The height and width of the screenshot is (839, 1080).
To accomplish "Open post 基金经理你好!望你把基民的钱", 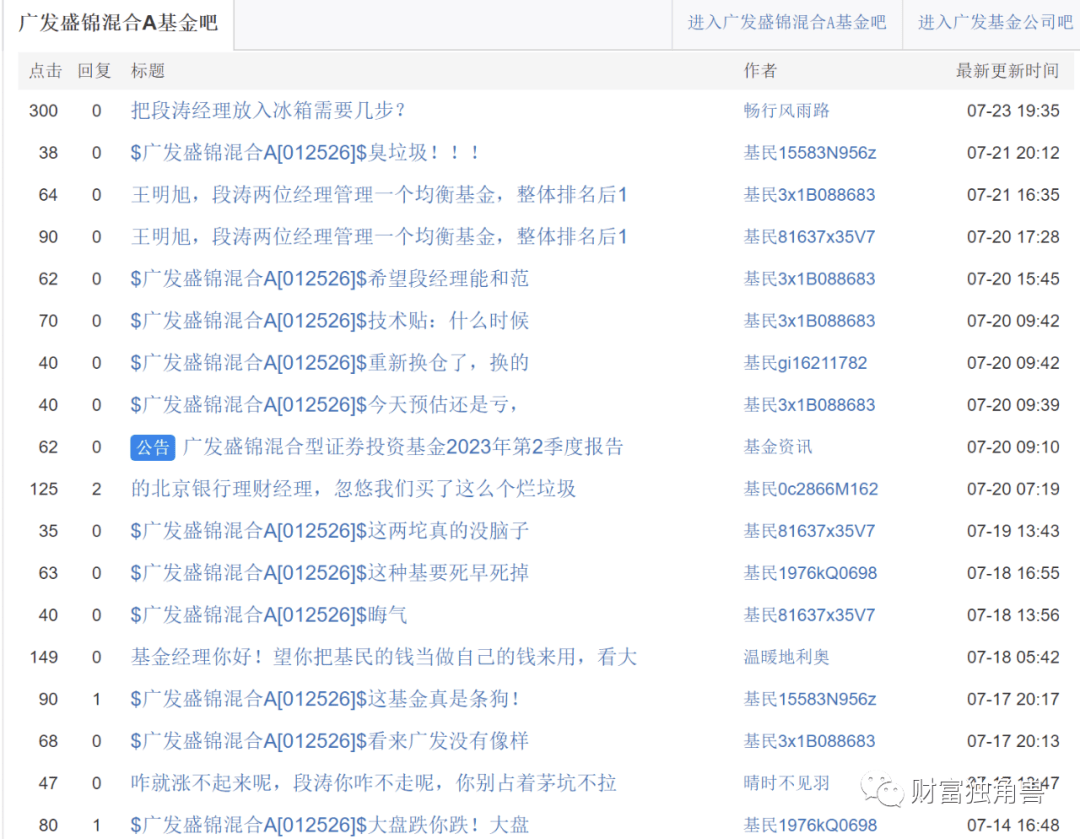I will [x=384, y=657].
